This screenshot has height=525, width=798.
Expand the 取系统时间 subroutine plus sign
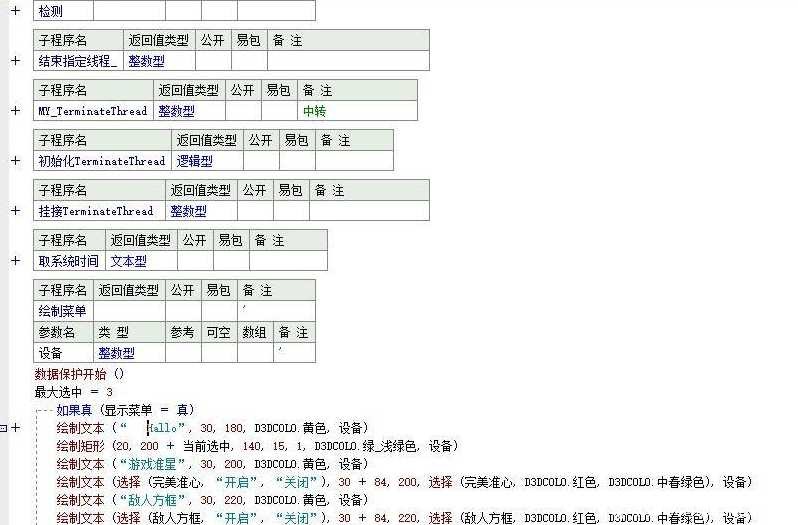pyautogui.click(x=16, y=260)
